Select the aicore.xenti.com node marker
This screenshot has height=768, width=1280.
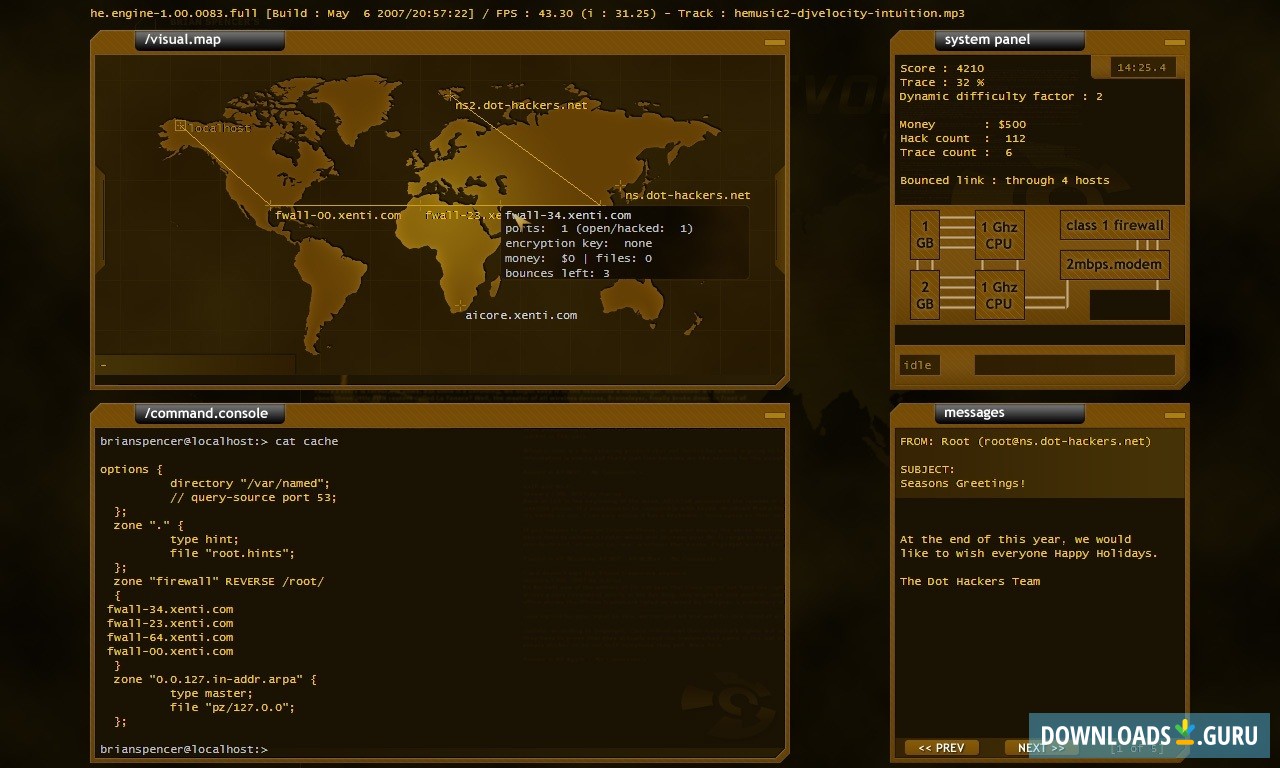click(x=460, y=305)
